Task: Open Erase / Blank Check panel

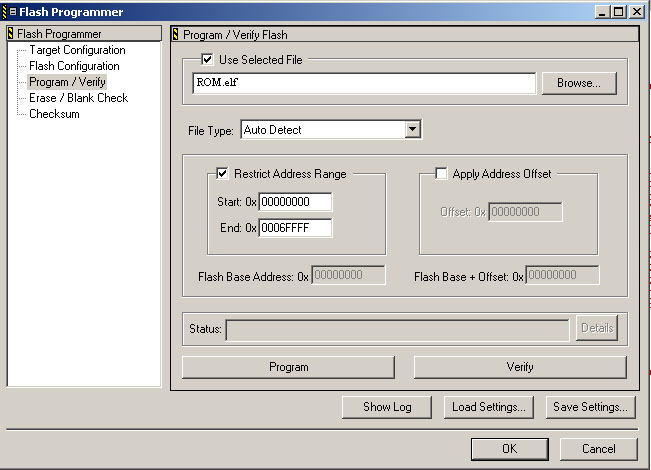Action: pyautogui.click(x=78, y=98)
